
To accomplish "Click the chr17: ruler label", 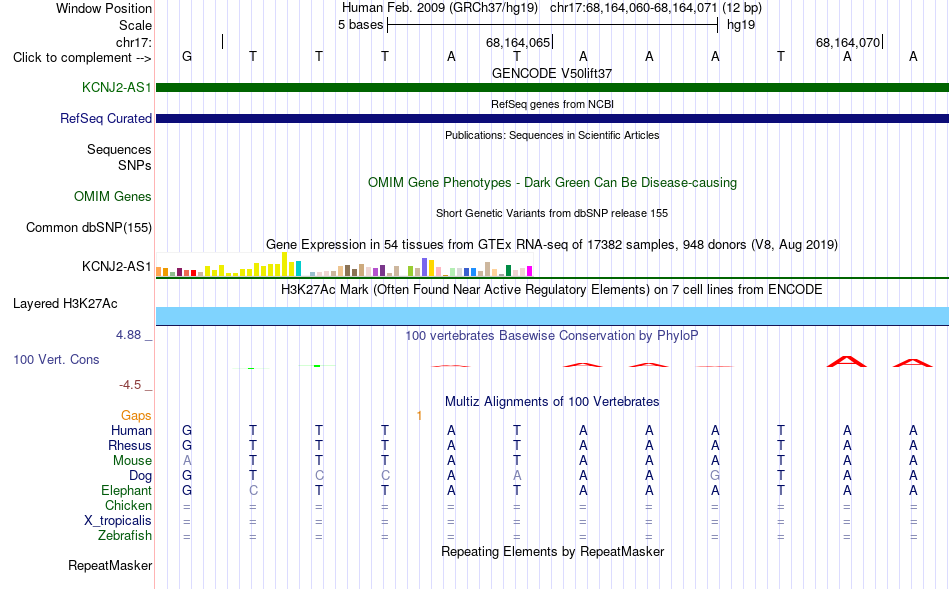I will [x=134, y=42].
